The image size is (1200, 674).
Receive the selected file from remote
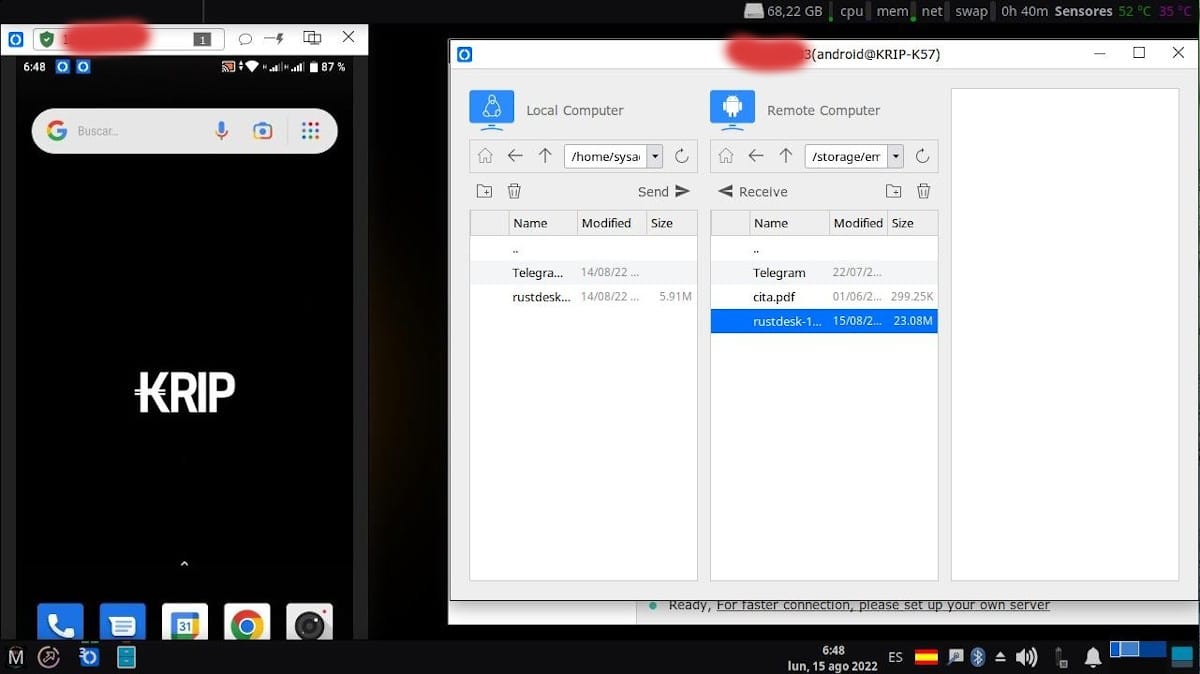(x=753, y=191)
